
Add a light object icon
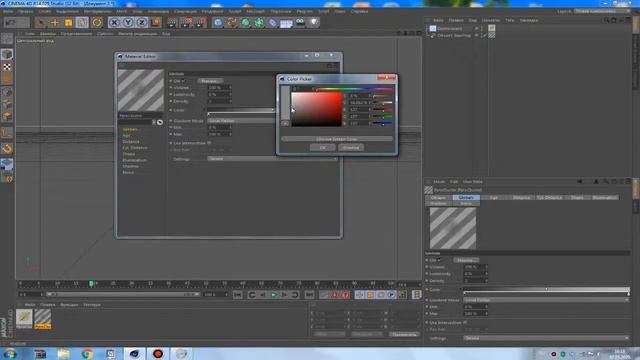pyautogui.click(x=314, y=22)
